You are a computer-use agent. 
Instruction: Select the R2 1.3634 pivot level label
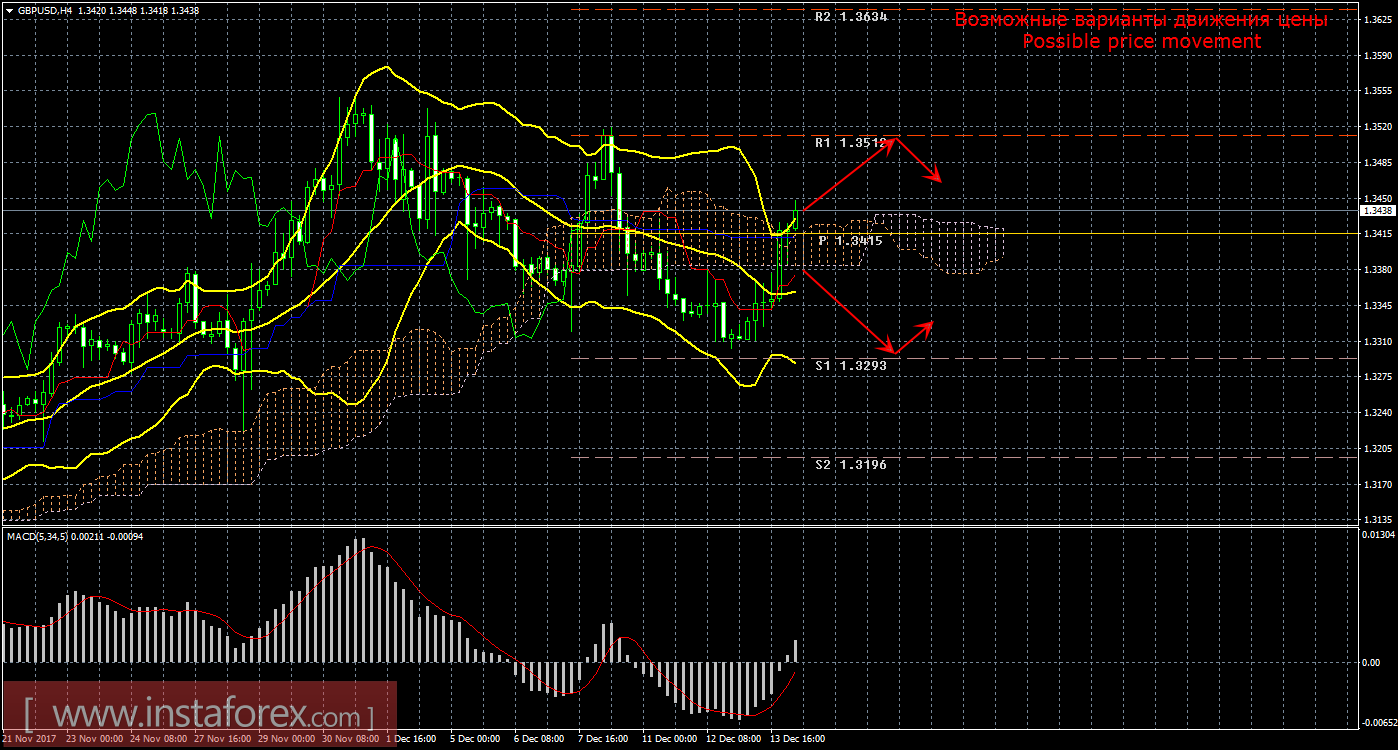click(x=850, y=17)
